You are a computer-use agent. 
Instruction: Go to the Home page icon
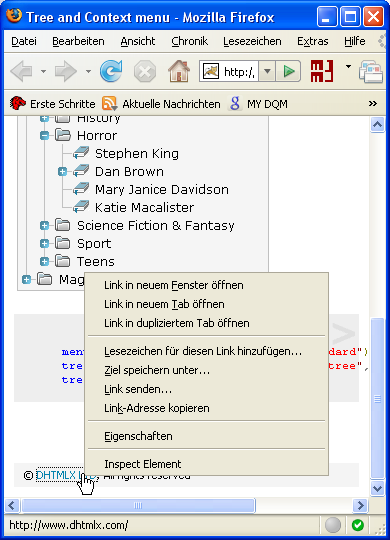click(x=179, y=71)
